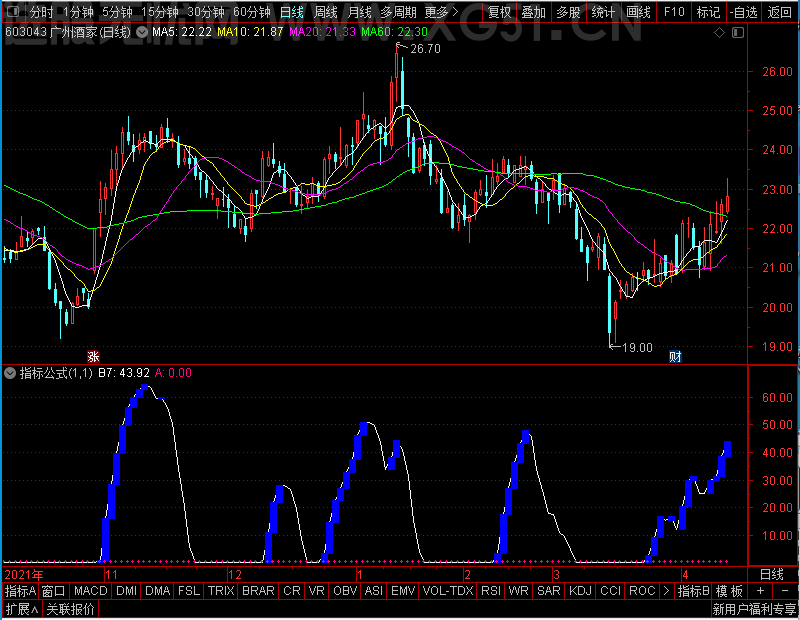
Task: Switch to 周线 weekly chart
Action: coord(326,11)
